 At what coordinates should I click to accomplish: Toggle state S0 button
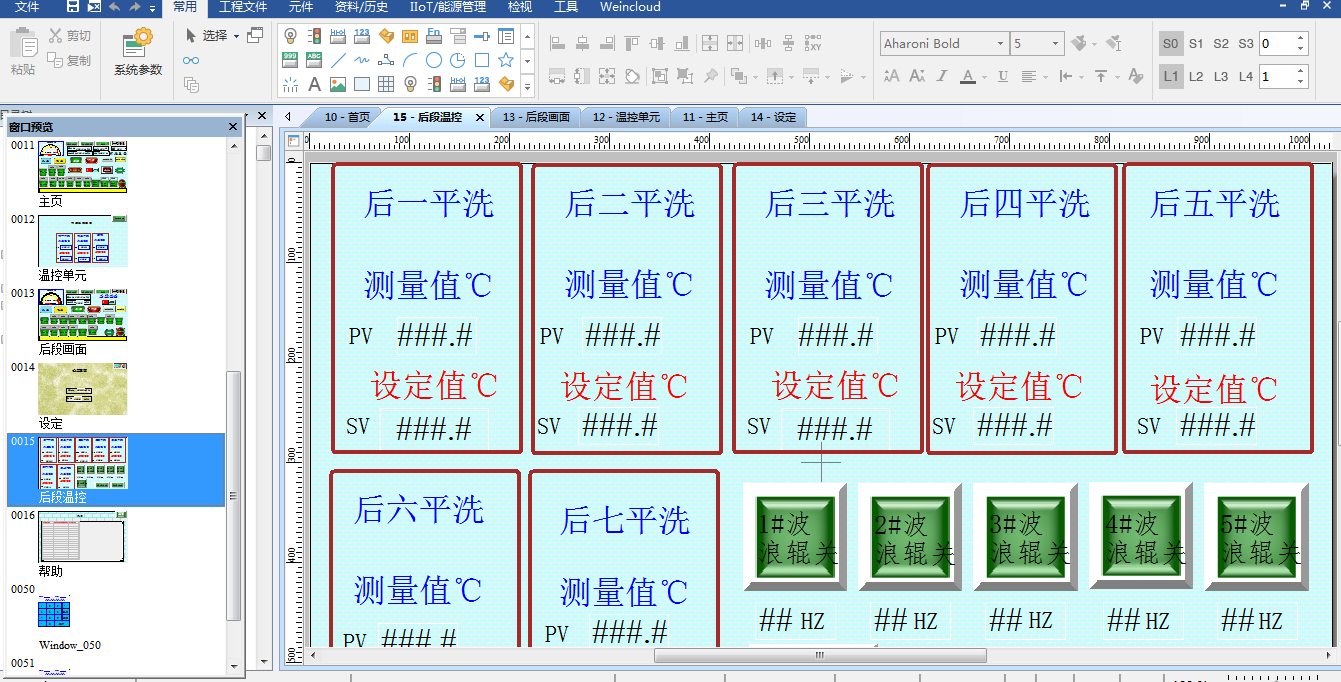pos(1171,44)
